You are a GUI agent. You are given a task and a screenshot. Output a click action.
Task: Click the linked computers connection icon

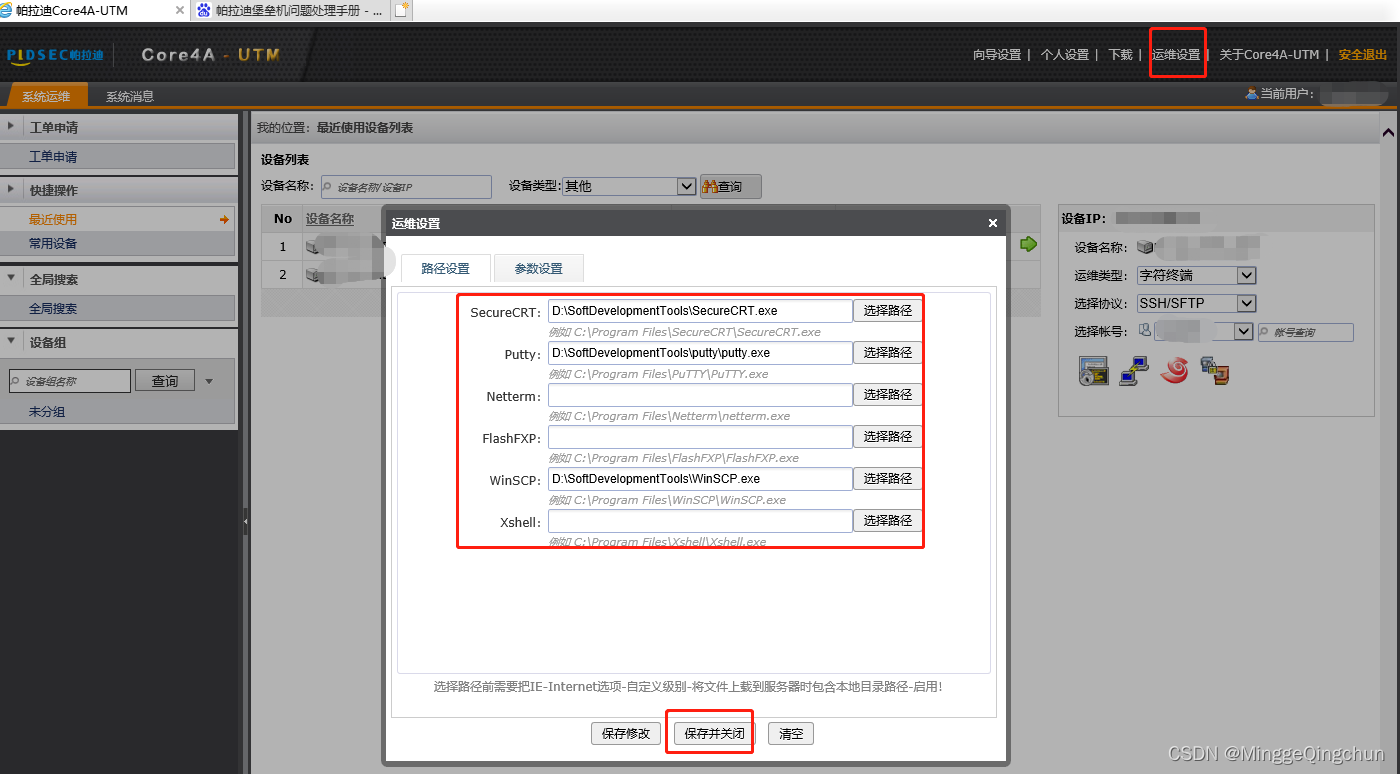point(1133,371)
